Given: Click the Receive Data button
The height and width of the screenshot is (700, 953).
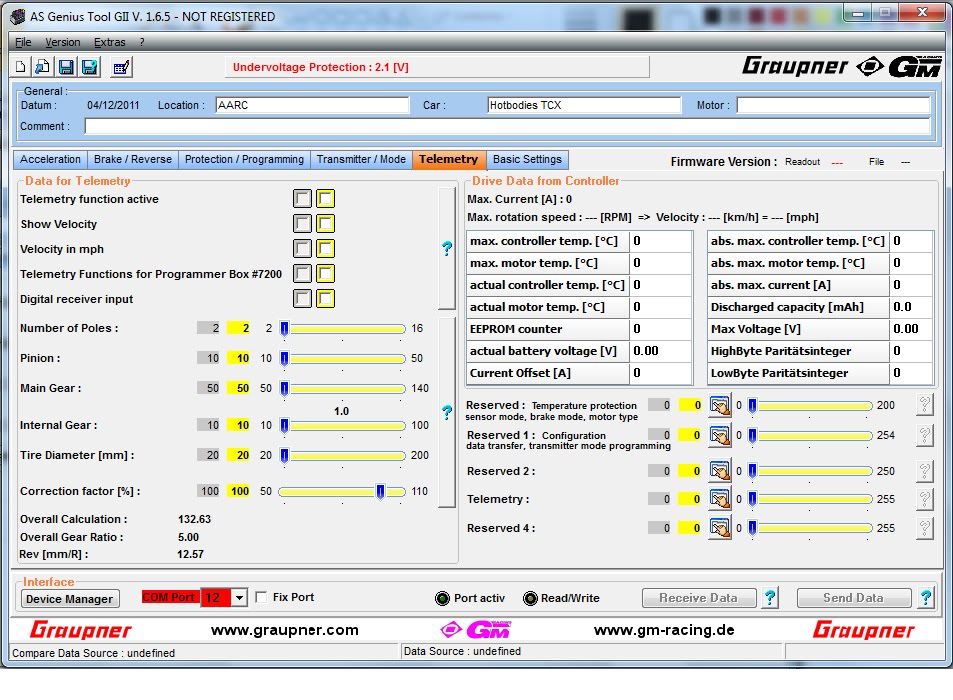Looking at the screenshot, I should 699,598.
